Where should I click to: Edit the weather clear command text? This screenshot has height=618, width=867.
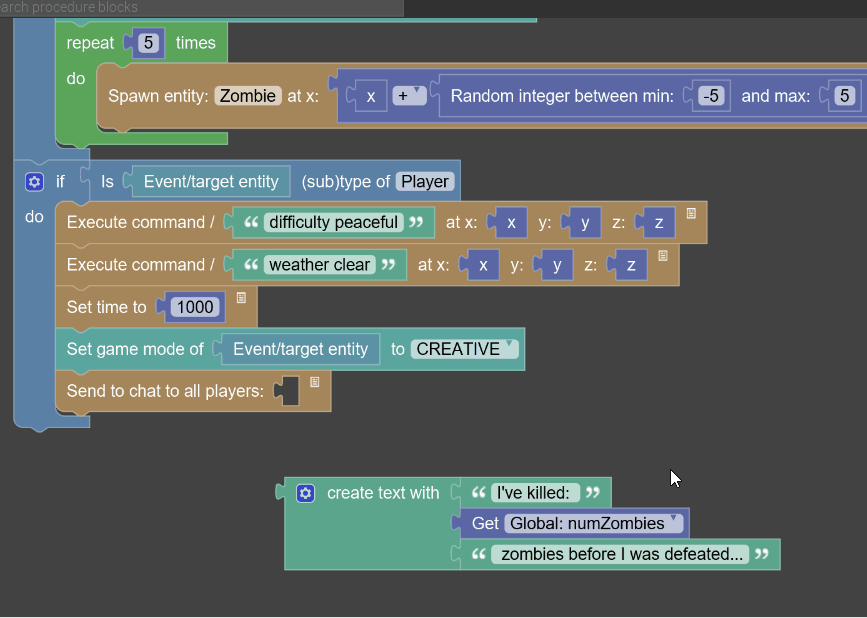point(320,265)
